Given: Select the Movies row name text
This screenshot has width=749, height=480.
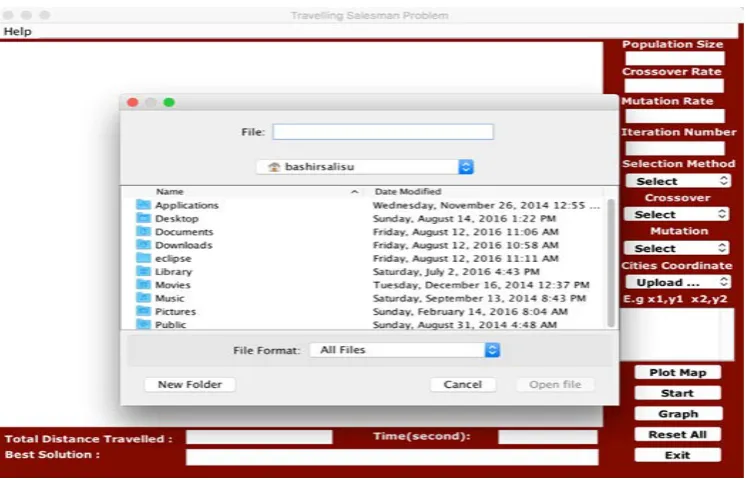Looking at the screenshot, I should (173, 285).
